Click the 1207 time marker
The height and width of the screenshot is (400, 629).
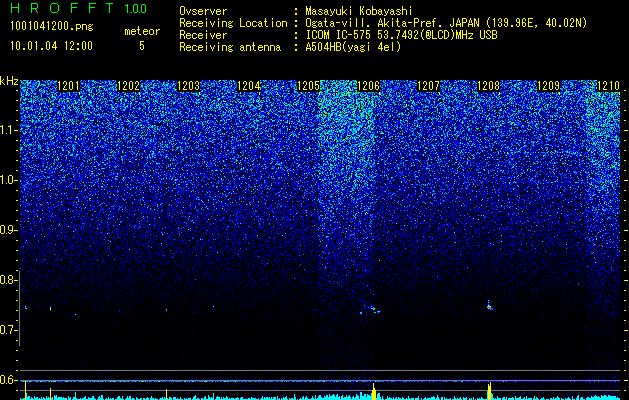(428, 86)
